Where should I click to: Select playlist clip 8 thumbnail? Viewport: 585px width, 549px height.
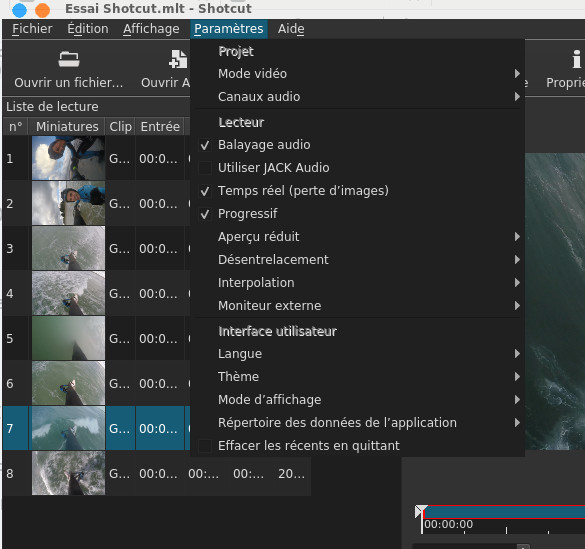pyautogui.click(x=68, y=473)
